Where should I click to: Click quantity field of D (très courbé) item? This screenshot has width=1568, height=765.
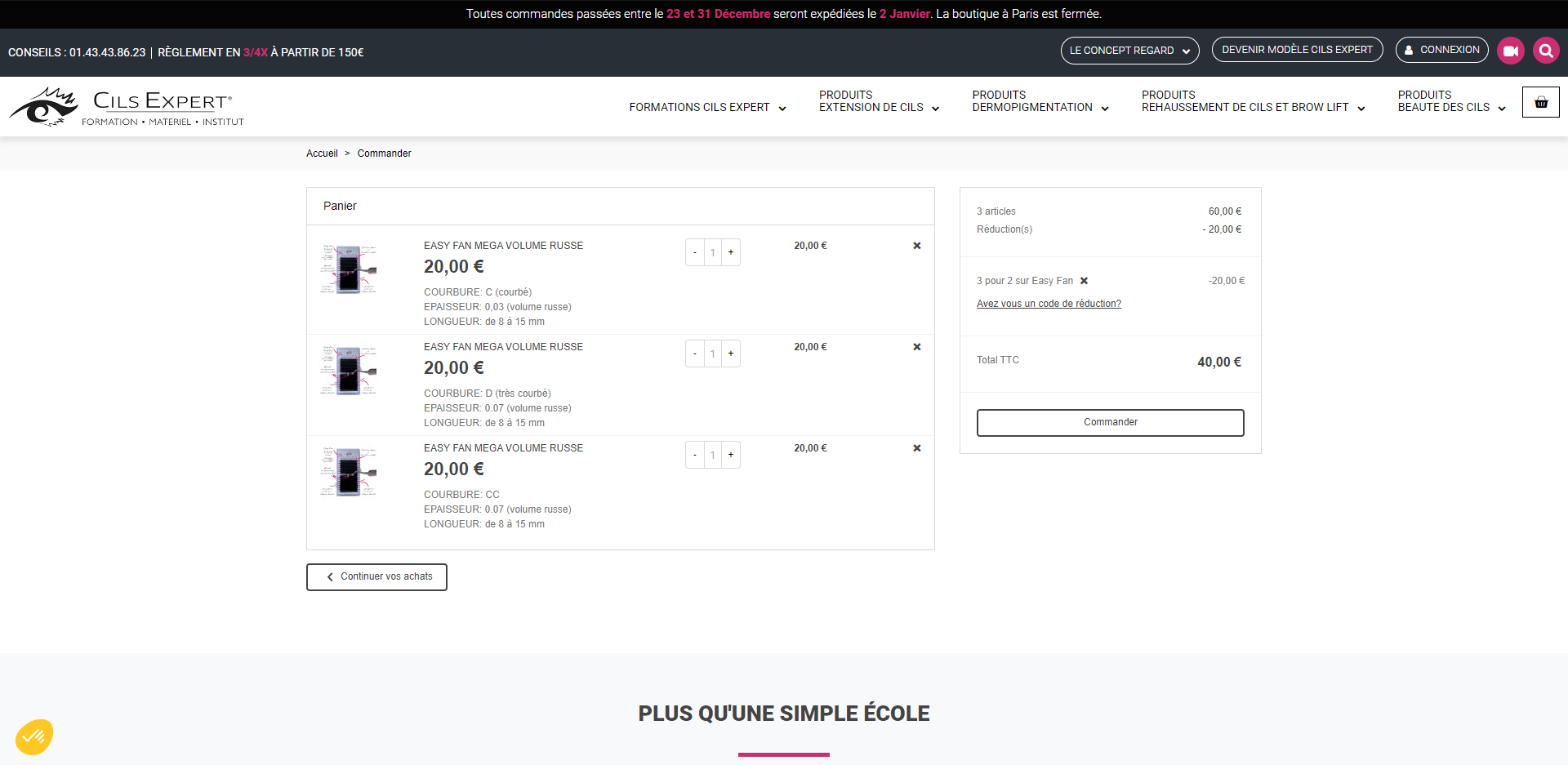click(713, 354)
